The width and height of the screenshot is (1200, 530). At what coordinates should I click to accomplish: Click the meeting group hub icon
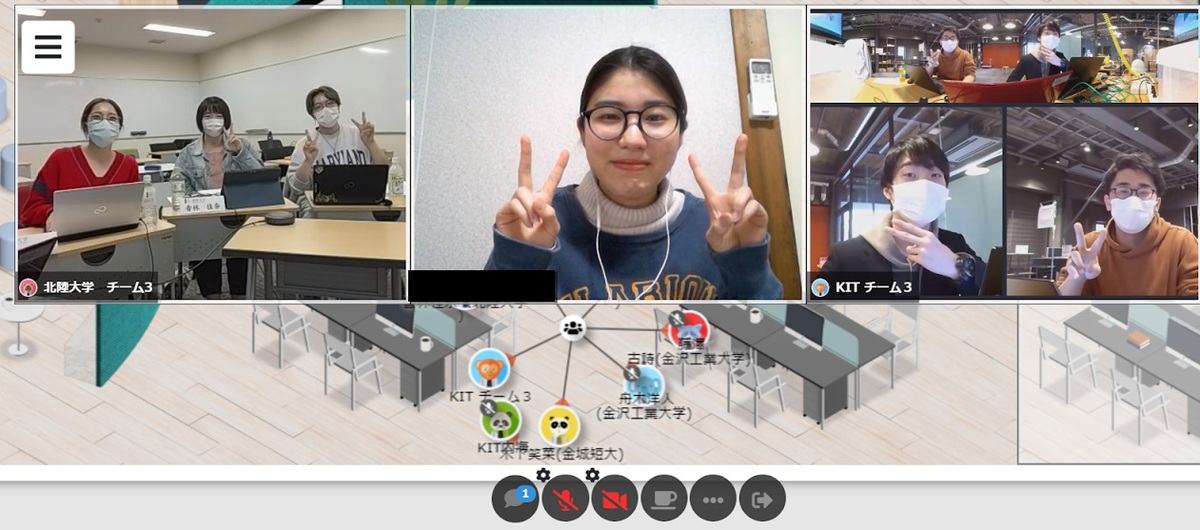point(572,326)
